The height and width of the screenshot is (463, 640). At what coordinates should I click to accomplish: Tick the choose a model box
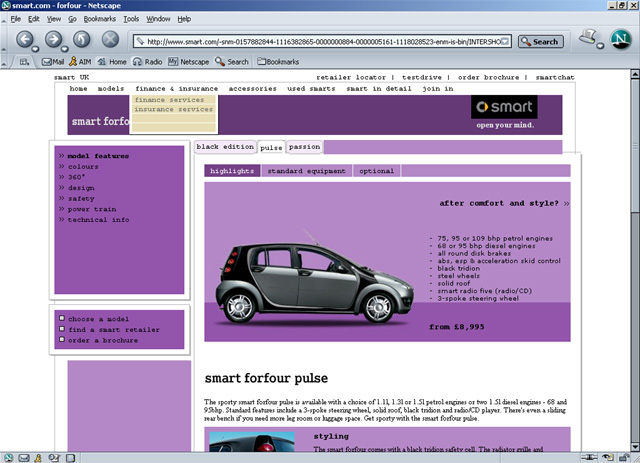click(62, 318)
